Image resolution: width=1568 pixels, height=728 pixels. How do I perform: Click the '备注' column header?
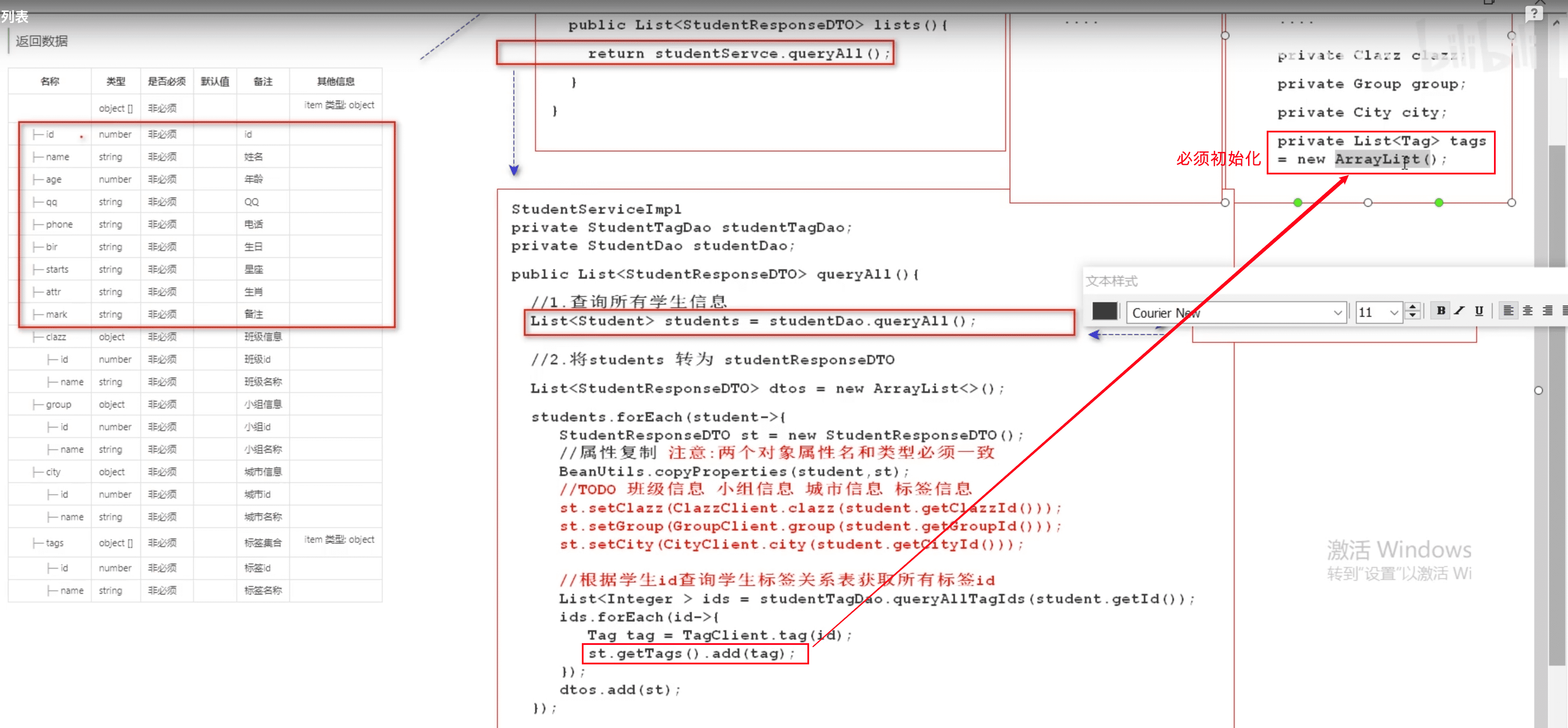click(263, 81)
